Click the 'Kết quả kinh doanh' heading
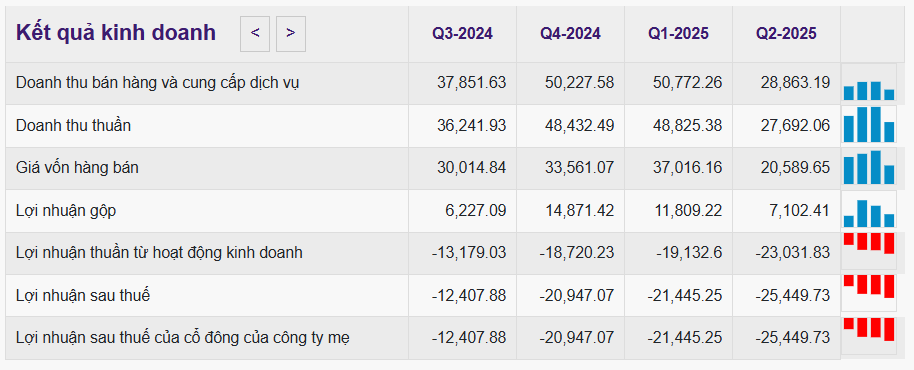 click(x=116, y=33)
